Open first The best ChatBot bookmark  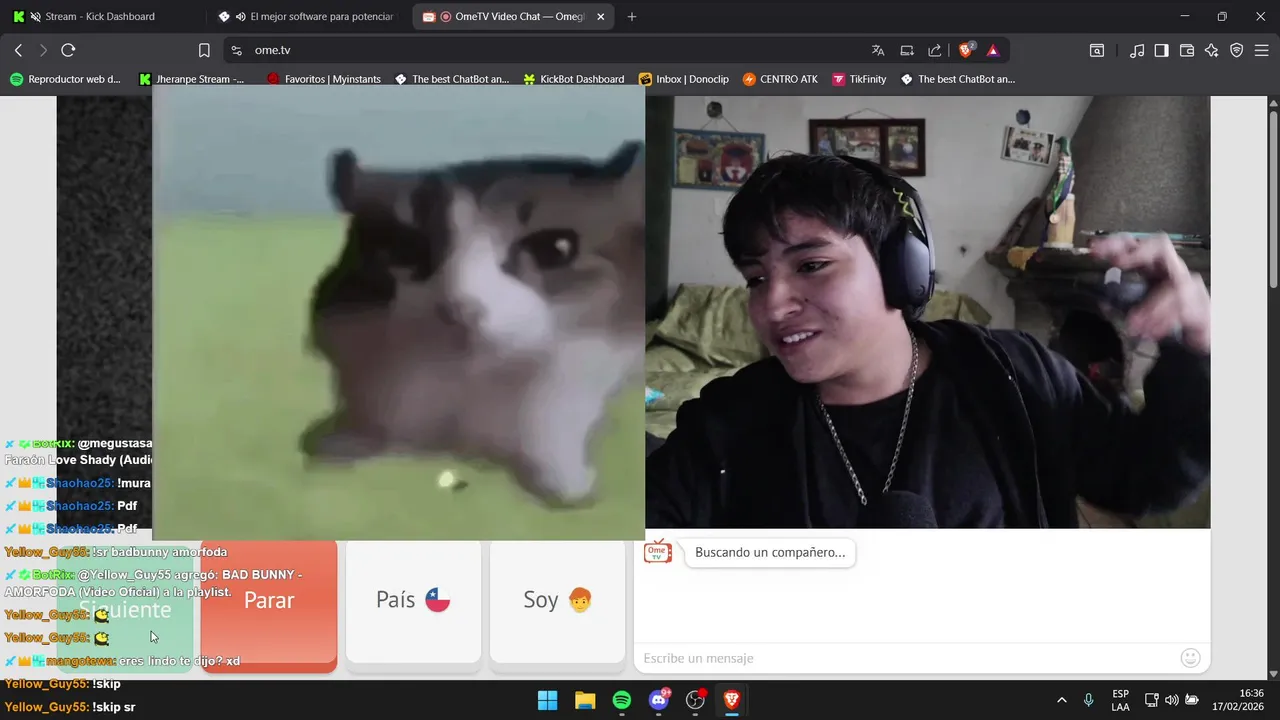pos(452,79)
